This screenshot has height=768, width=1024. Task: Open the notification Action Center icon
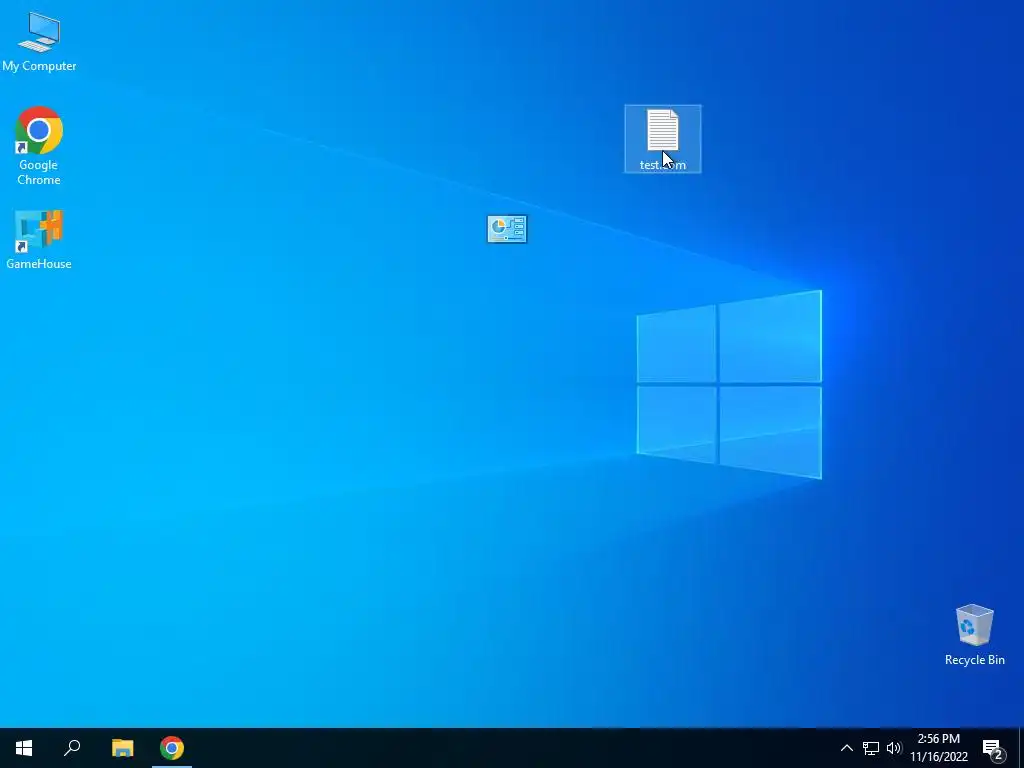point(993,749)
